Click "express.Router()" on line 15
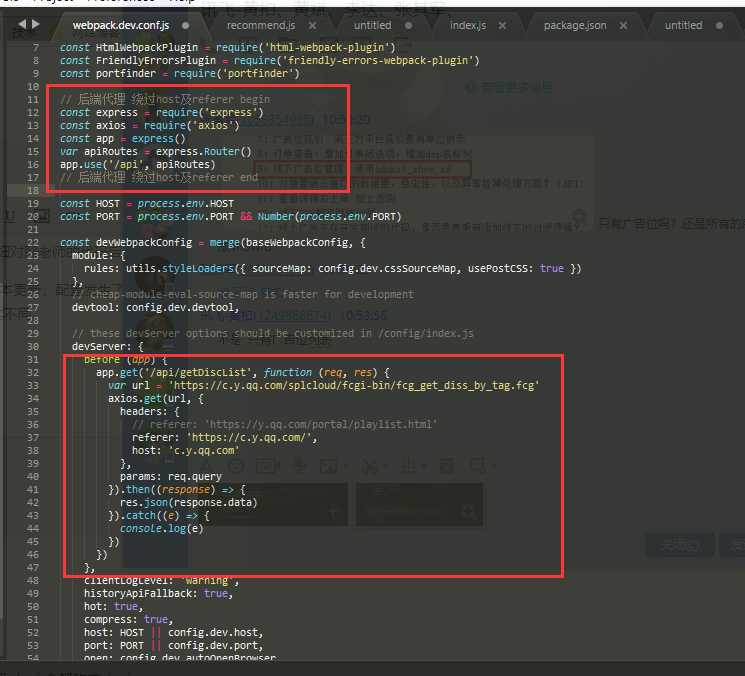Screen dimensions: 745x676 tap(203, 152)
